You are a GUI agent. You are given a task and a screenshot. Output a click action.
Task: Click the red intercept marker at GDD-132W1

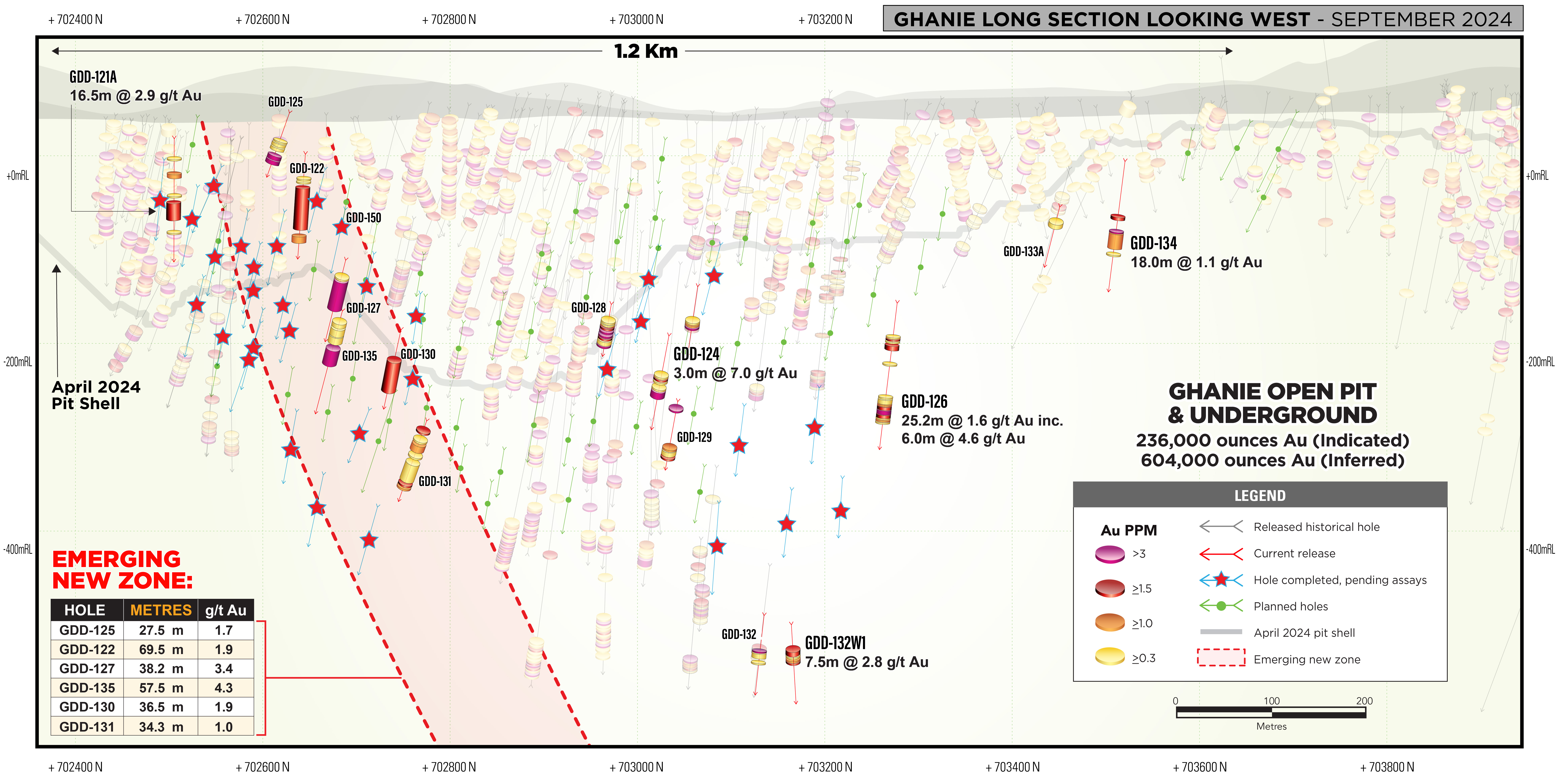tap(793, 656)
